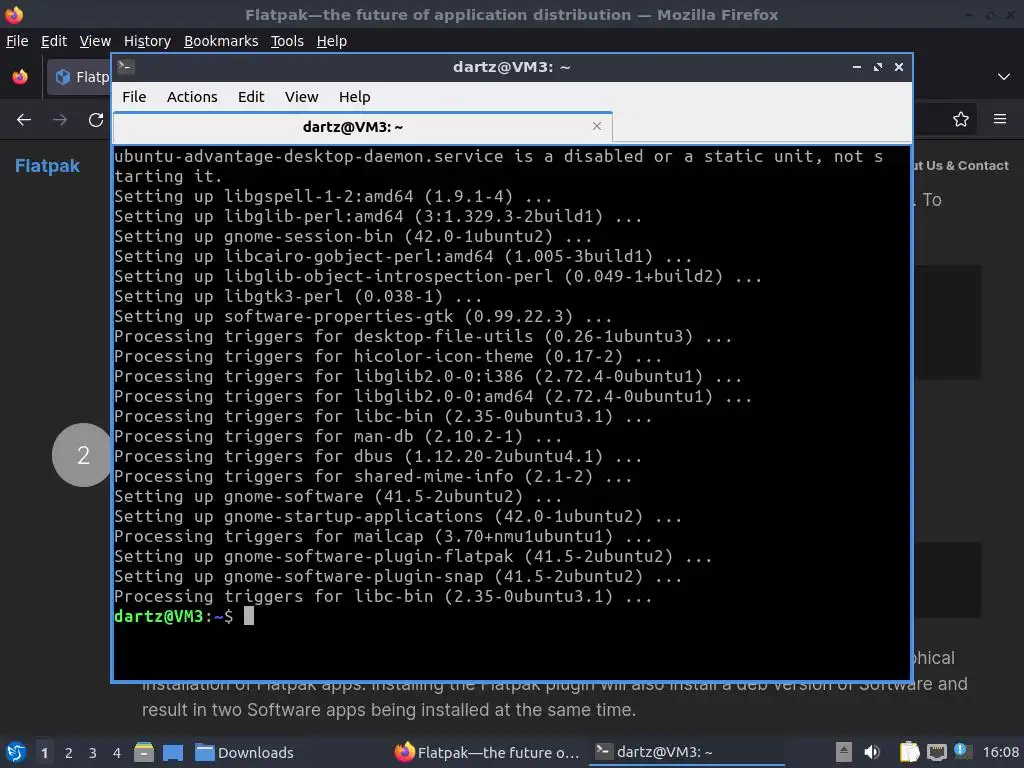Switch to workspace 2

coord(69,753)
